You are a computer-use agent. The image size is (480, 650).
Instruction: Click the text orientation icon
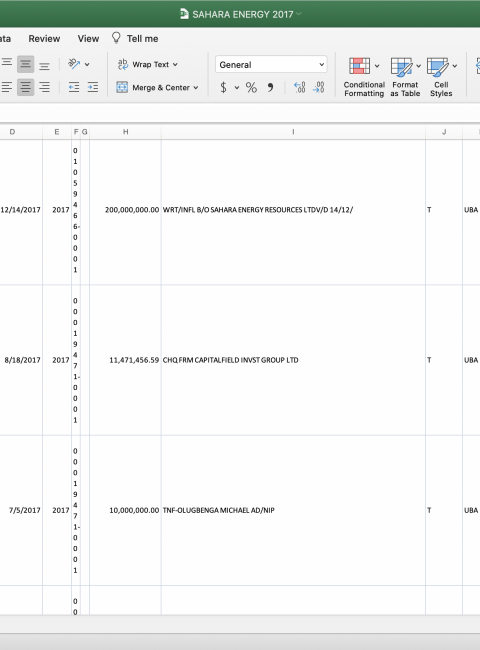pyautogui.click(x=74, y=64)
